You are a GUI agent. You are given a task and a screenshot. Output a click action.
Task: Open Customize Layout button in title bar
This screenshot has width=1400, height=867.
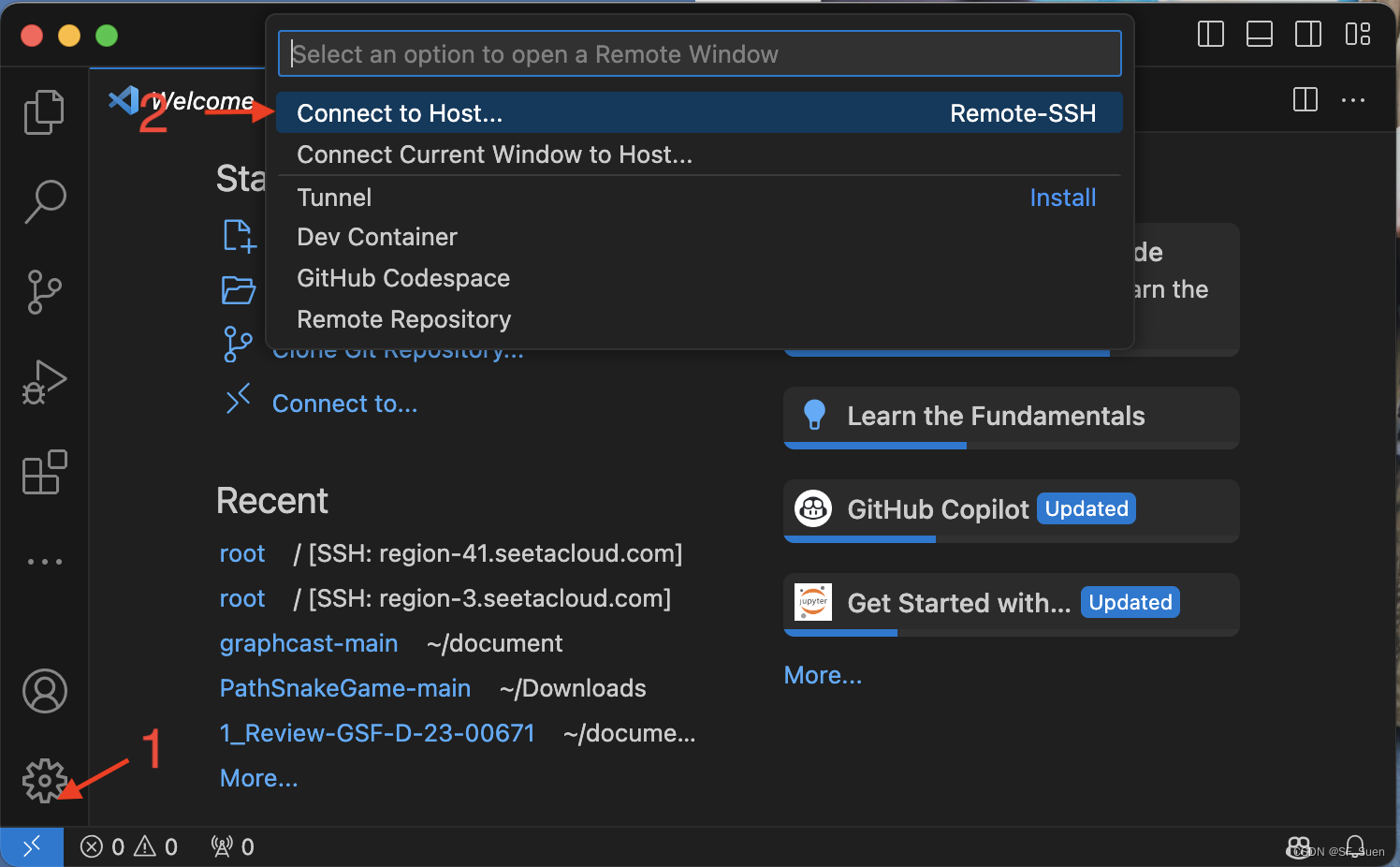click(1358, 35)
